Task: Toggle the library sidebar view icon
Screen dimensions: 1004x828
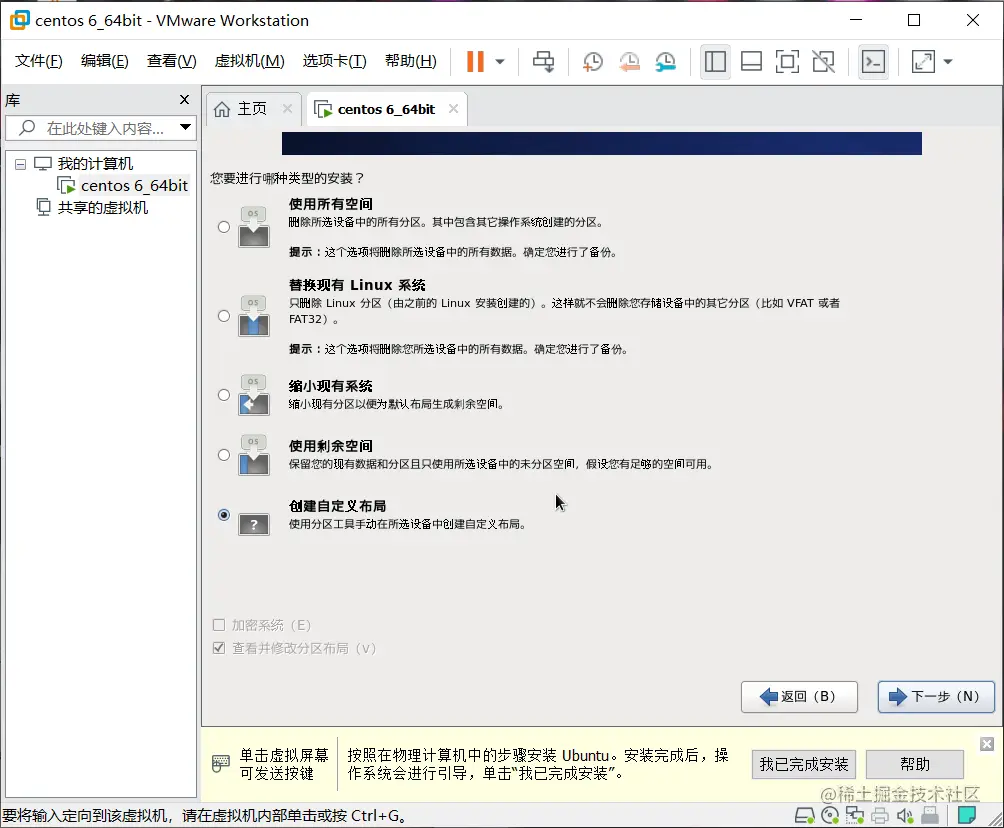Action: 715,61
